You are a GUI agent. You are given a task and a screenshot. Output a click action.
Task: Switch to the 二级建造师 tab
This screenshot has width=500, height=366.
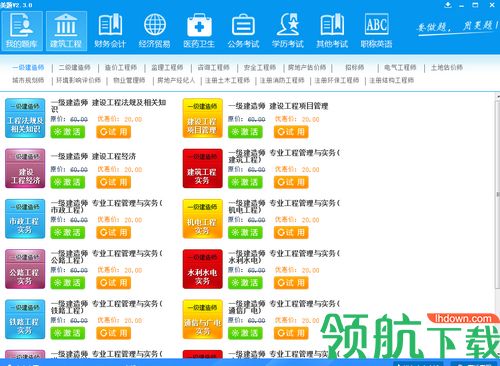75,67
